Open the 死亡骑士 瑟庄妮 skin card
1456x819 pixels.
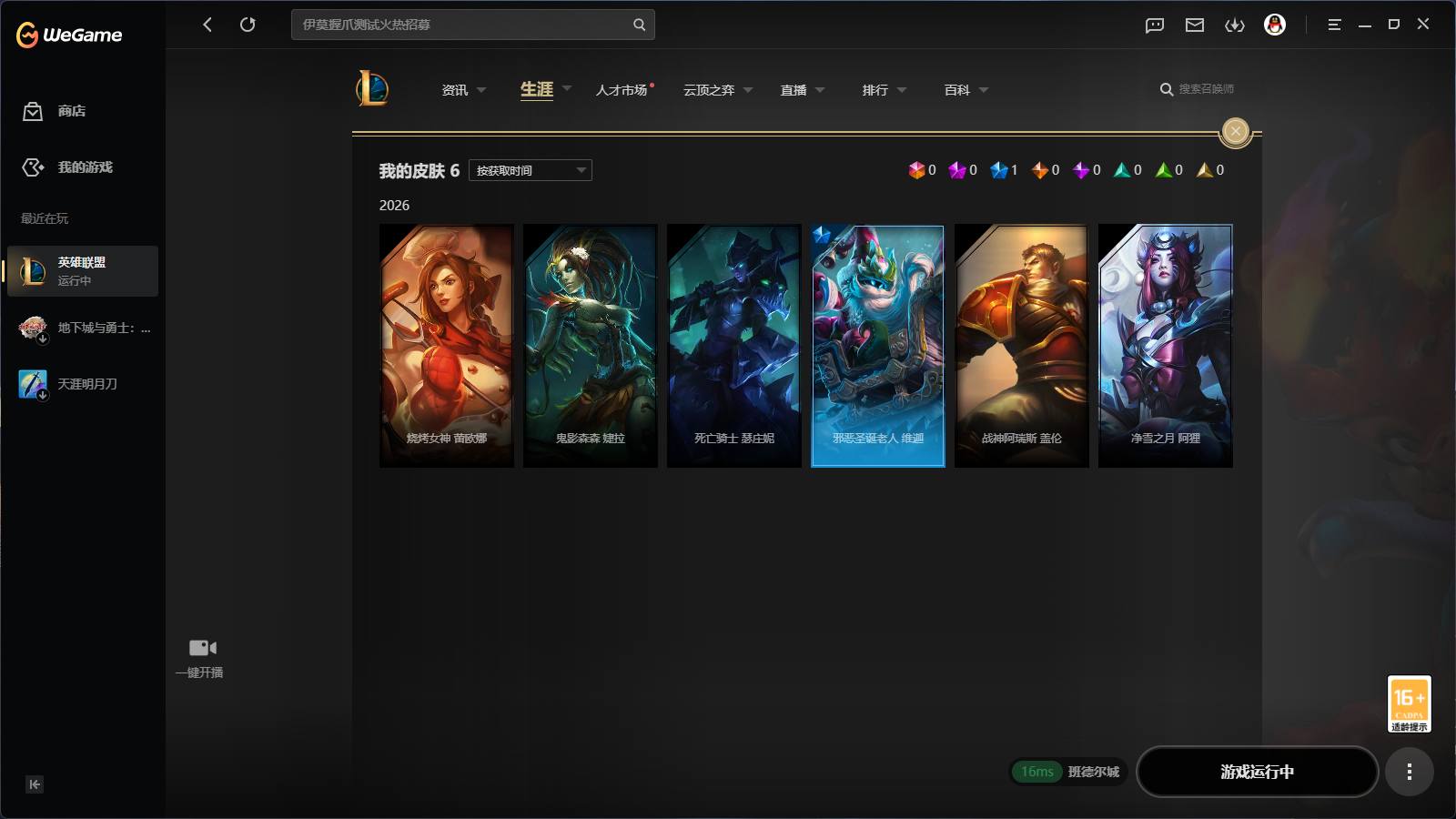[x=734, y=346]
